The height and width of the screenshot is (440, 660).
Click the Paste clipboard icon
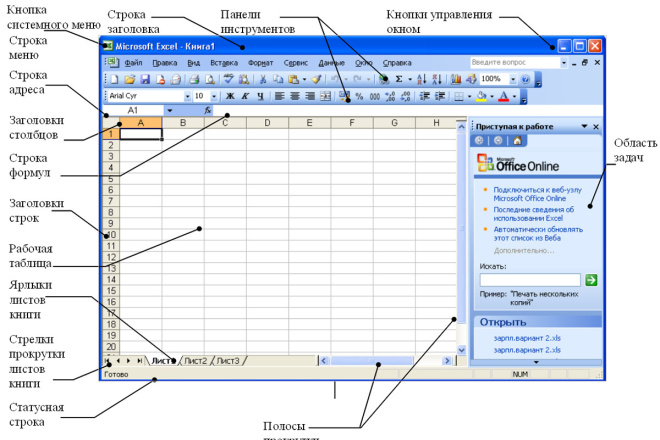293,79
